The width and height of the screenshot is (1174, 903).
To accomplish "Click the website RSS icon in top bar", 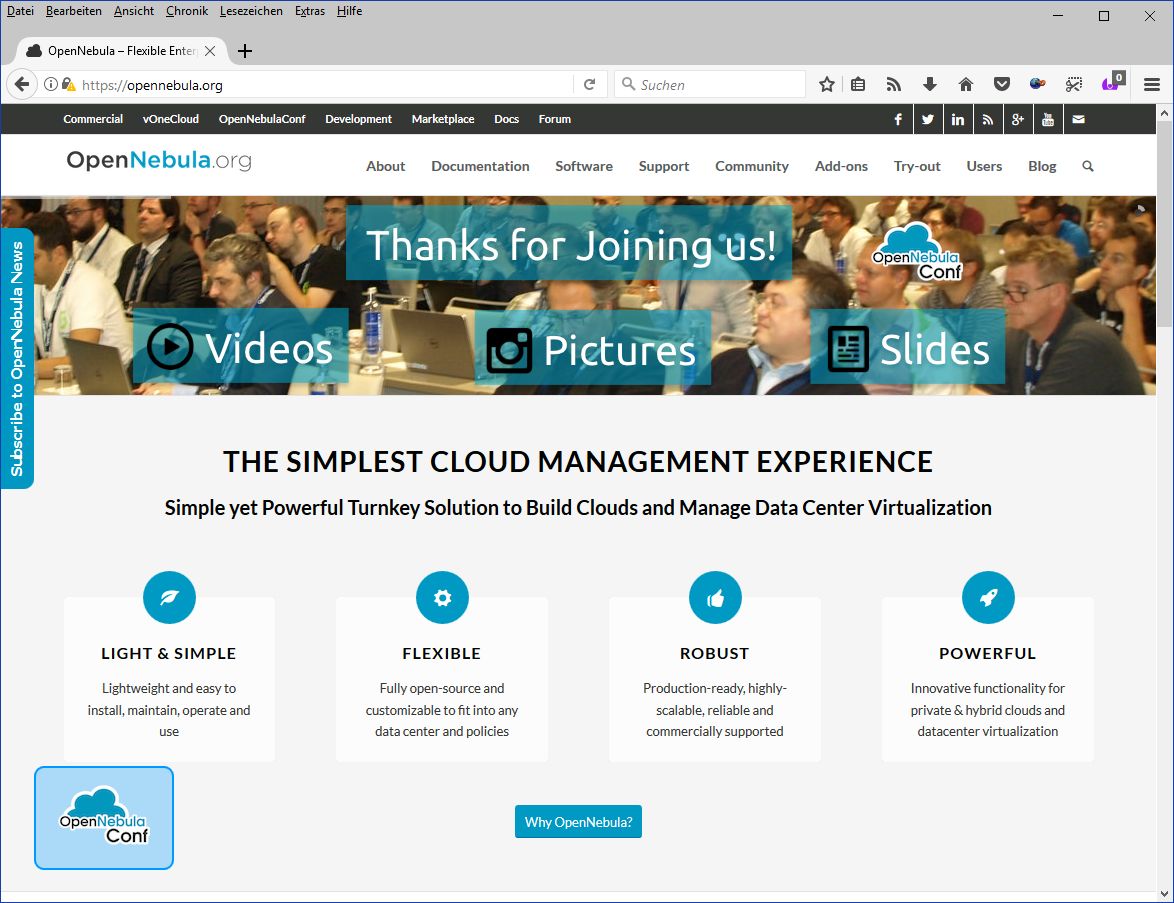I will 988,119.
